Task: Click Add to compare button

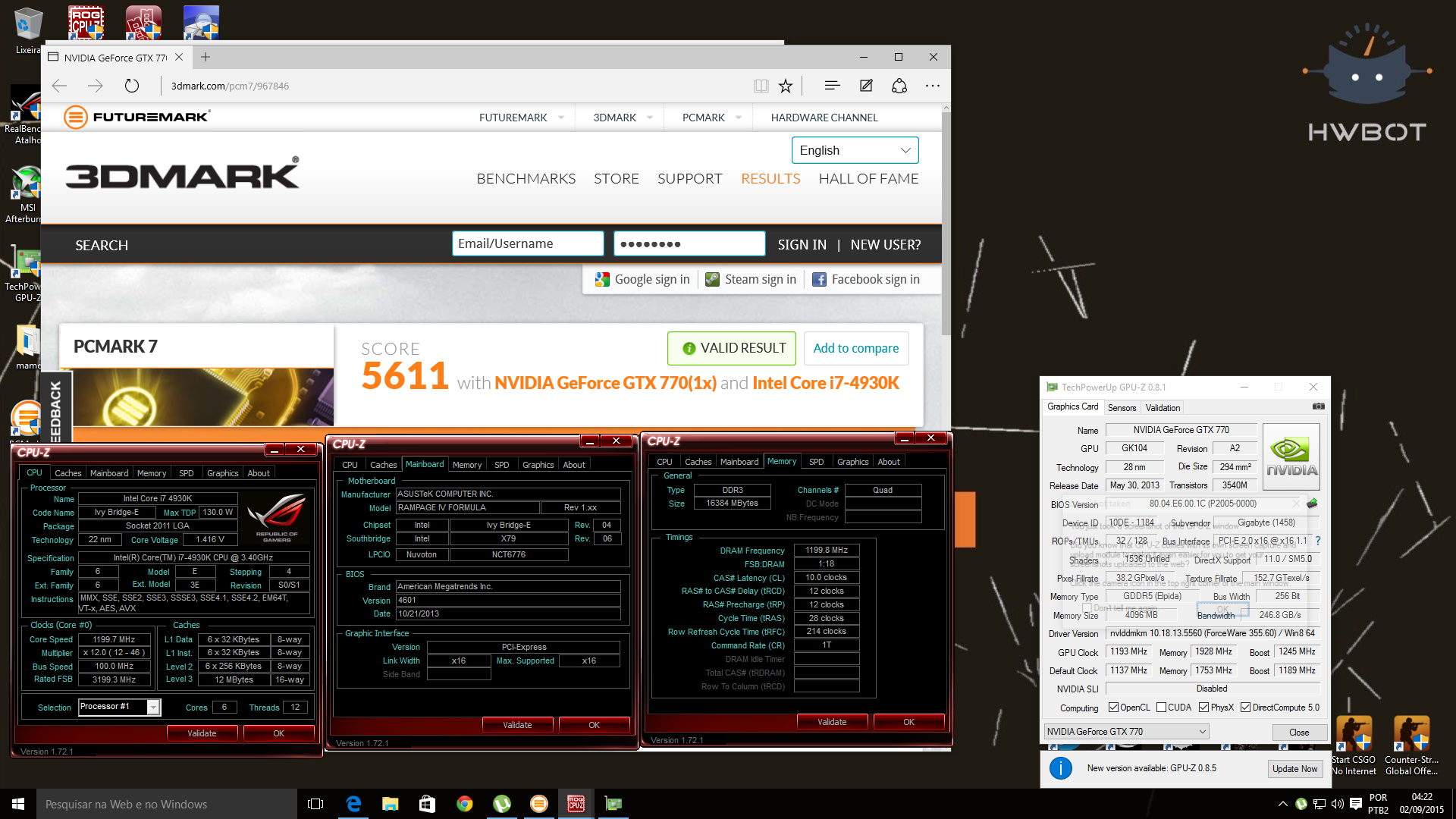Action: [x=856, y=348]
